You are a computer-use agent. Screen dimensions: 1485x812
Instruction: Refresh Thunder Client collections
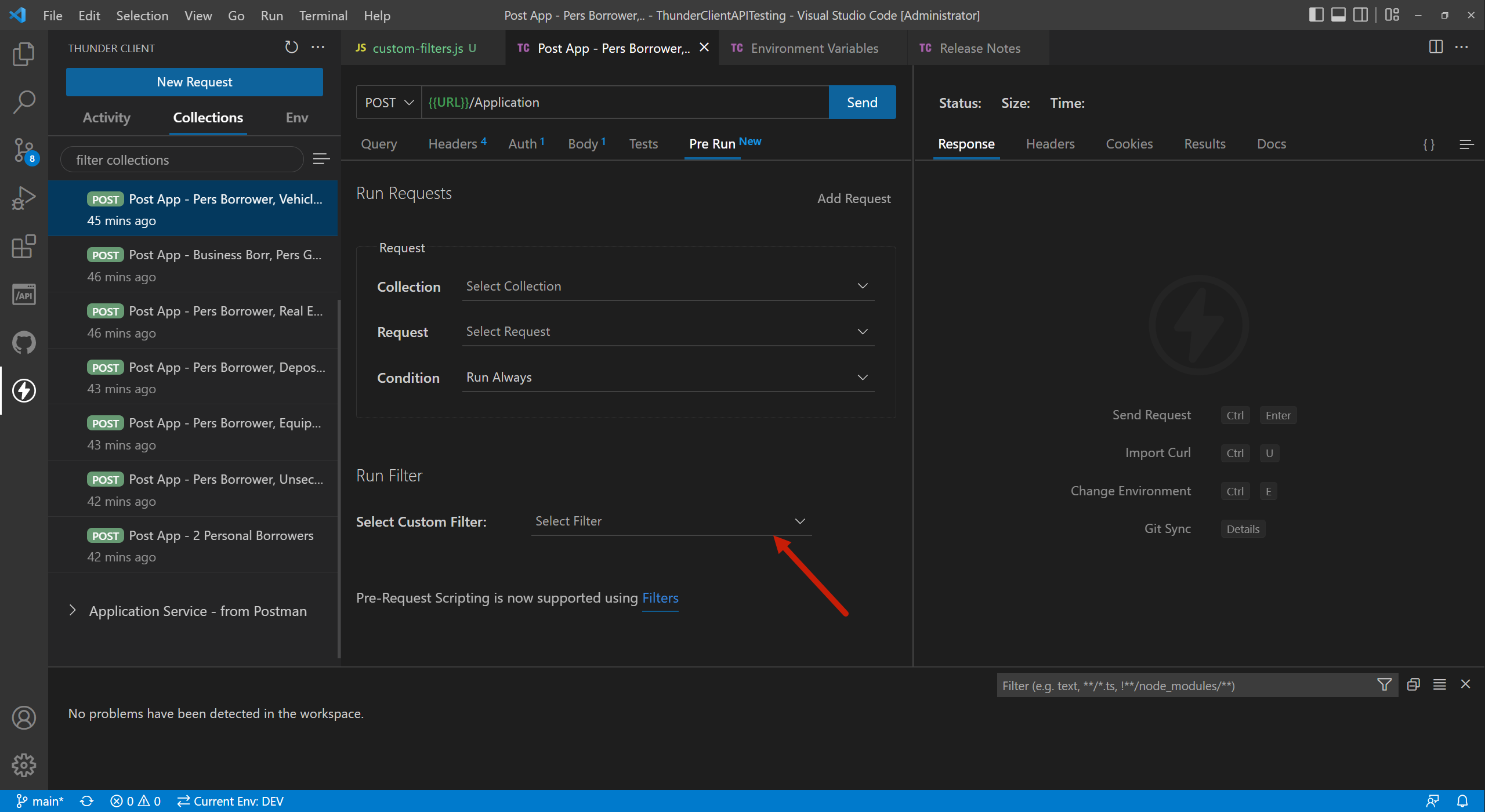click(x=291, y=47)
